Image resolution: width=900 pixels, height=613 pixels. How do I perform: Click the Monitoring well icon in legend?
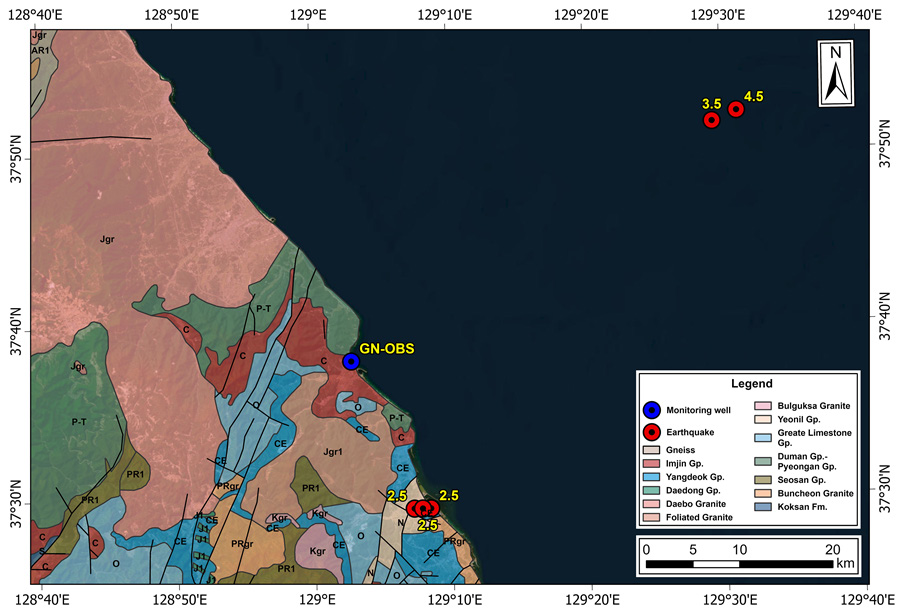click(652, 410)
